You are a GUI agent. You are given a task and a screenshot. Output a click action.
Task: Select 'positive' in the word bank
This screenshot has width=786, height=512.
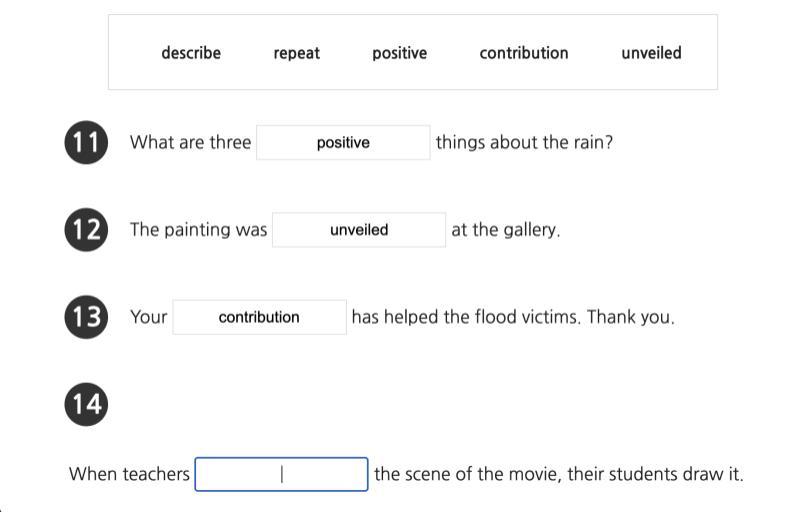pos(399,53)
